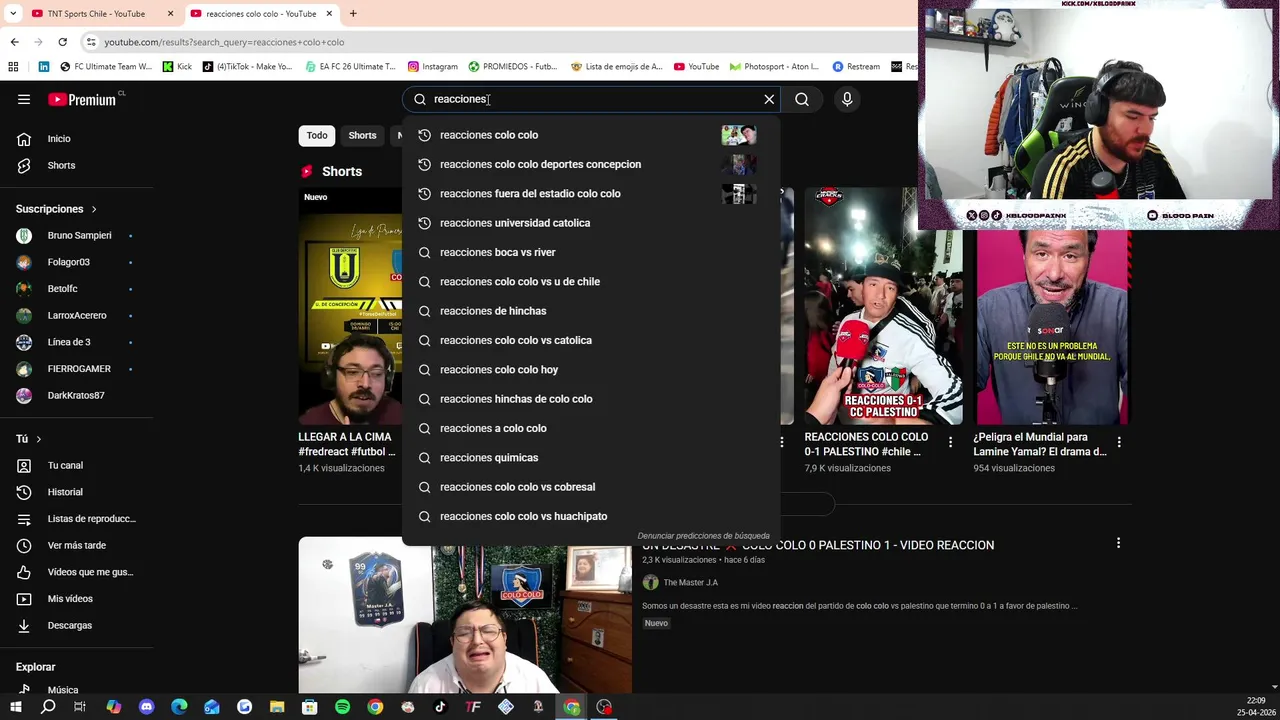Image resolution: width=1280 pixels, height=720 pixels.
Task: Open The Master J.A channel link
Action: (x=690, y=583)
